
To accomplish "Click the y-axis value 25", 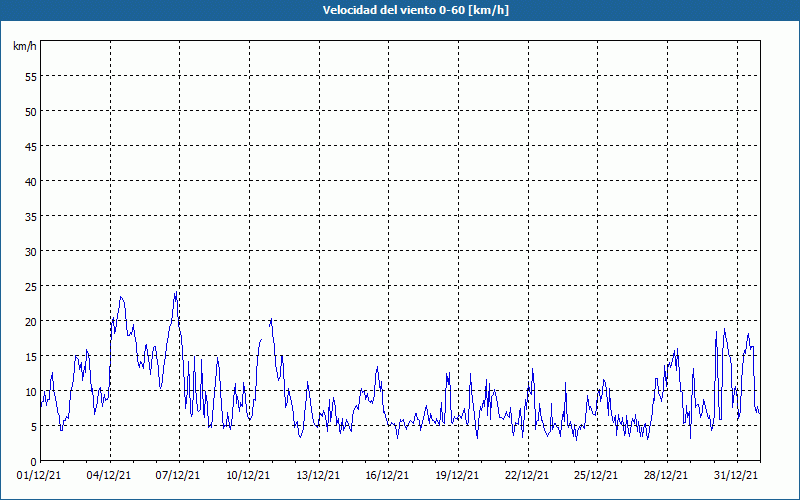I will click(31, 287).
